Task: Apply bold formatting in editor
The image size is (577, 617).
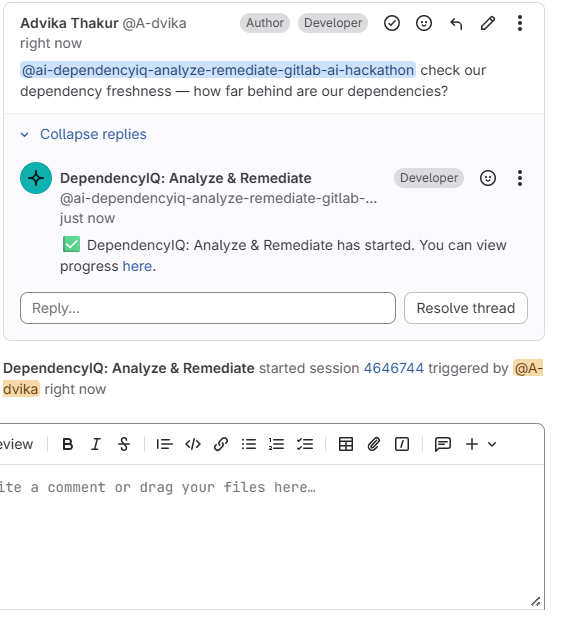Action: click(x=68, y=444)
